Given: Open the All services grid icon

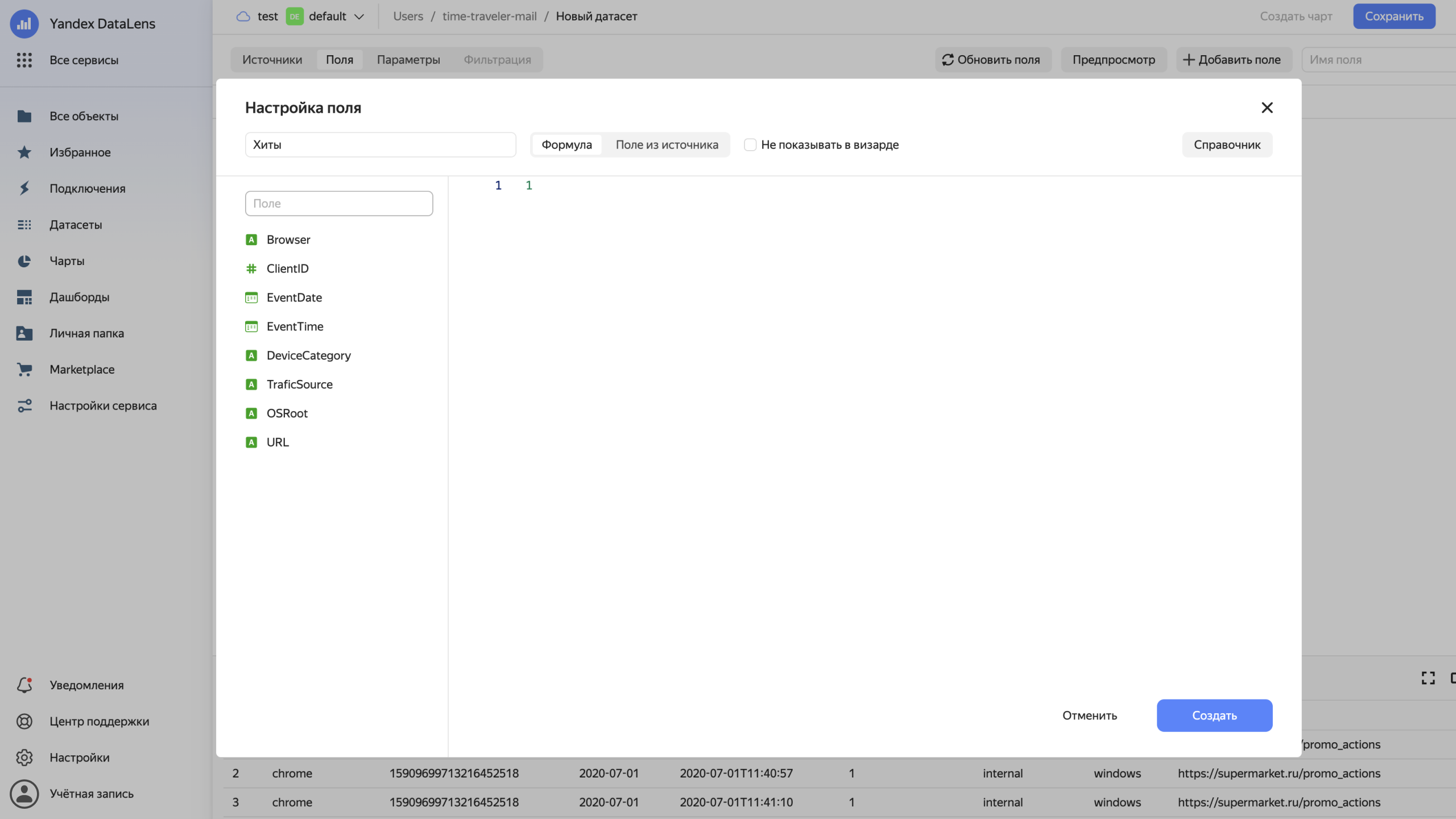Looking at the screenshot, I should click(x=24, y=60).
